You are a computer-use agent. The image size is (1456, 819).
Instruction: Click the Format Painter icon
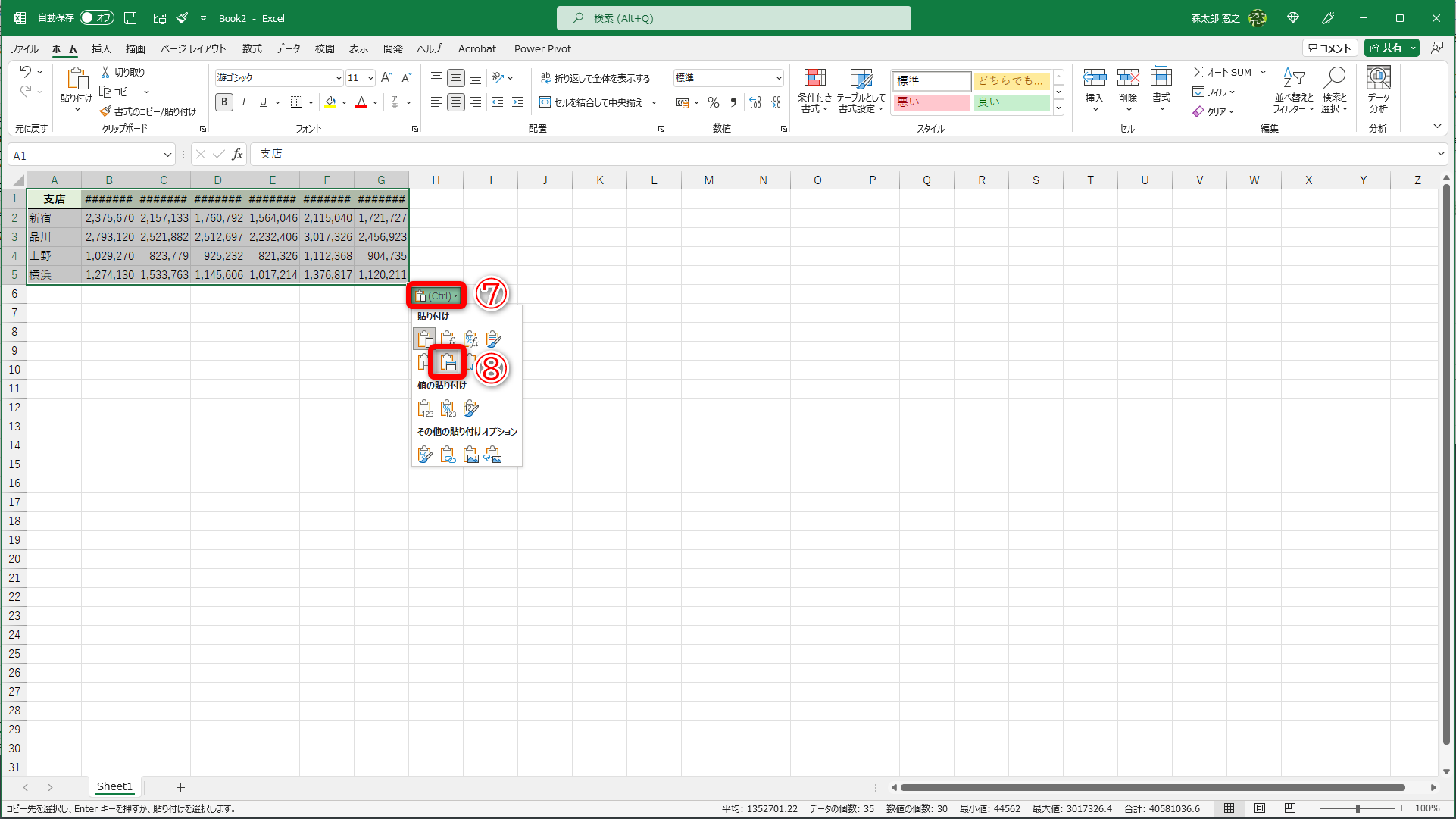click(106, 111)
